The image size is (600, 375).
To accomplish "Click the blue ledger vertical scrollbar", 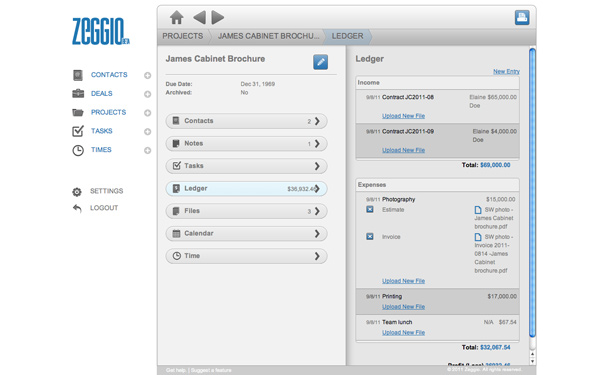I will 532,192.
